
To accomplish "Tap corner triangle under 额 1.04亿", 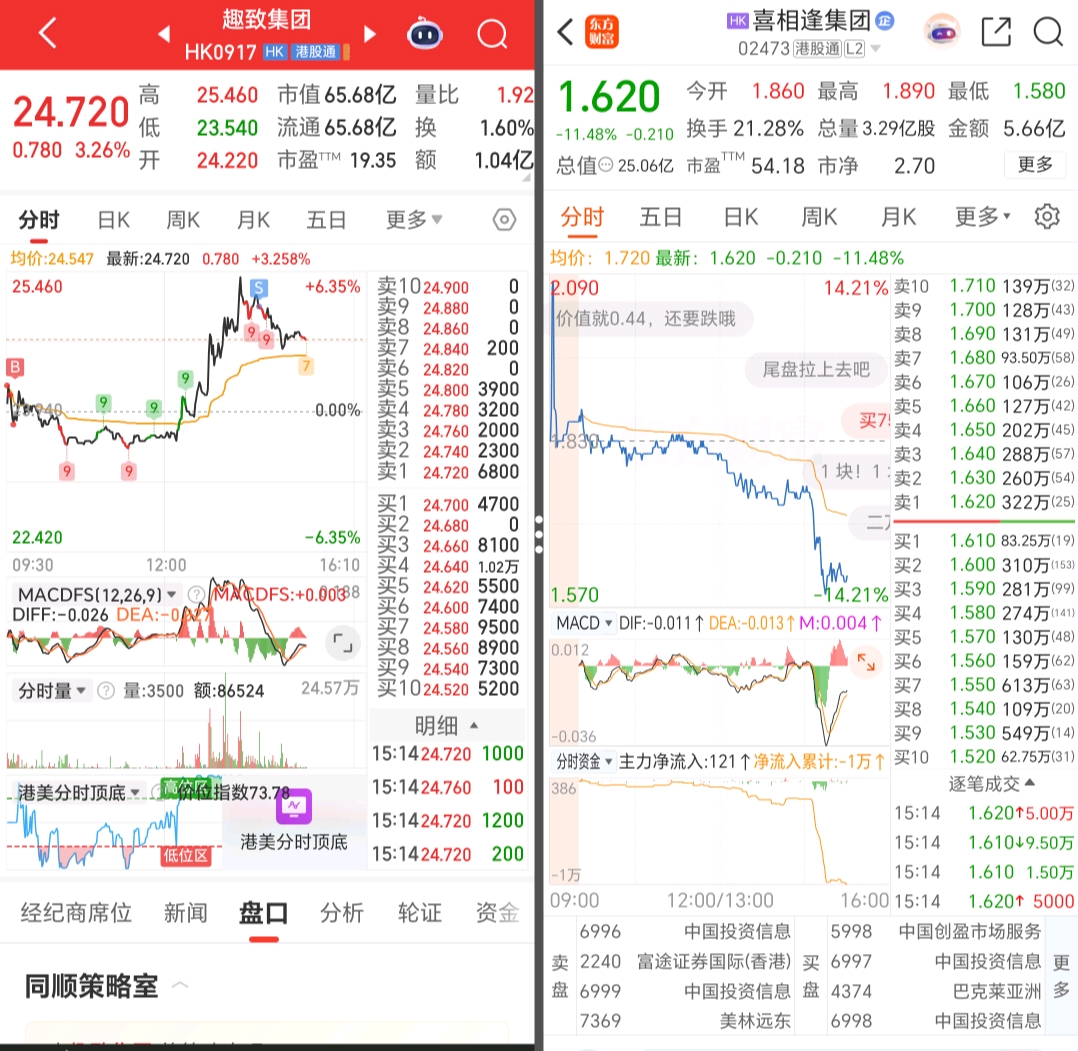I will coord(527,177).
